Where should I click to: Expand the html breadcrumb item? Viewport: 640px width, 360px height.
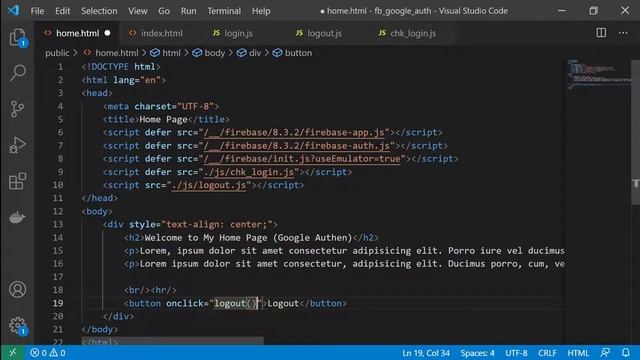click(171, 53)
